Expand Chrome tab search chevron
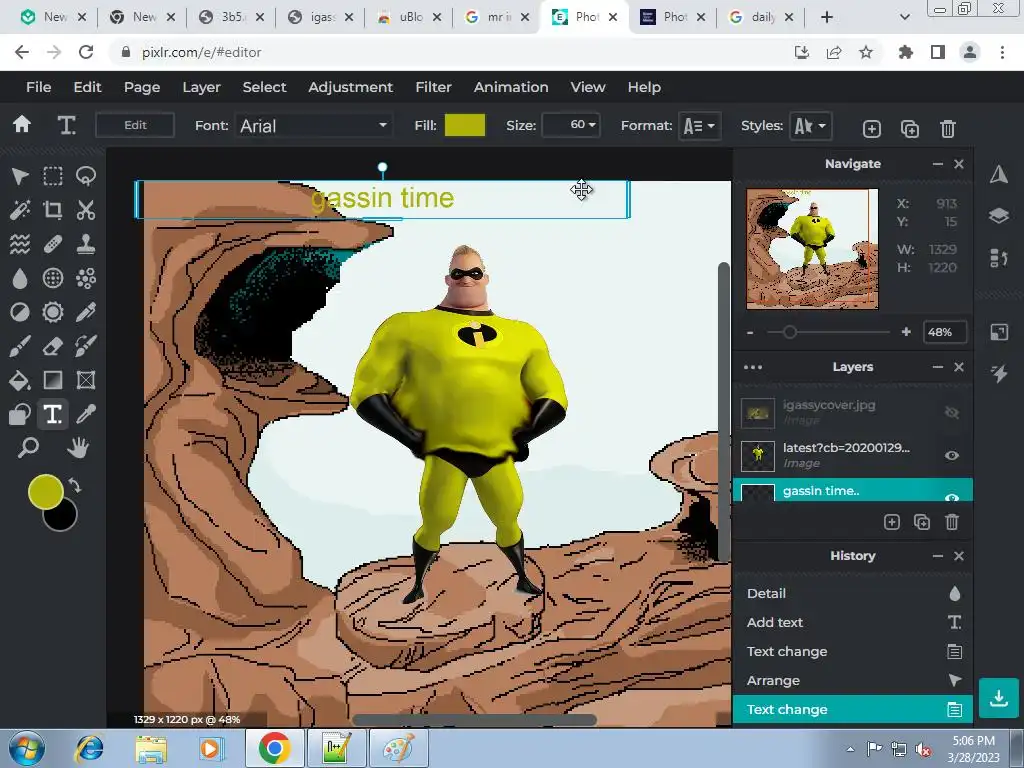1024x768 pixels. click(x=904, y=17)
